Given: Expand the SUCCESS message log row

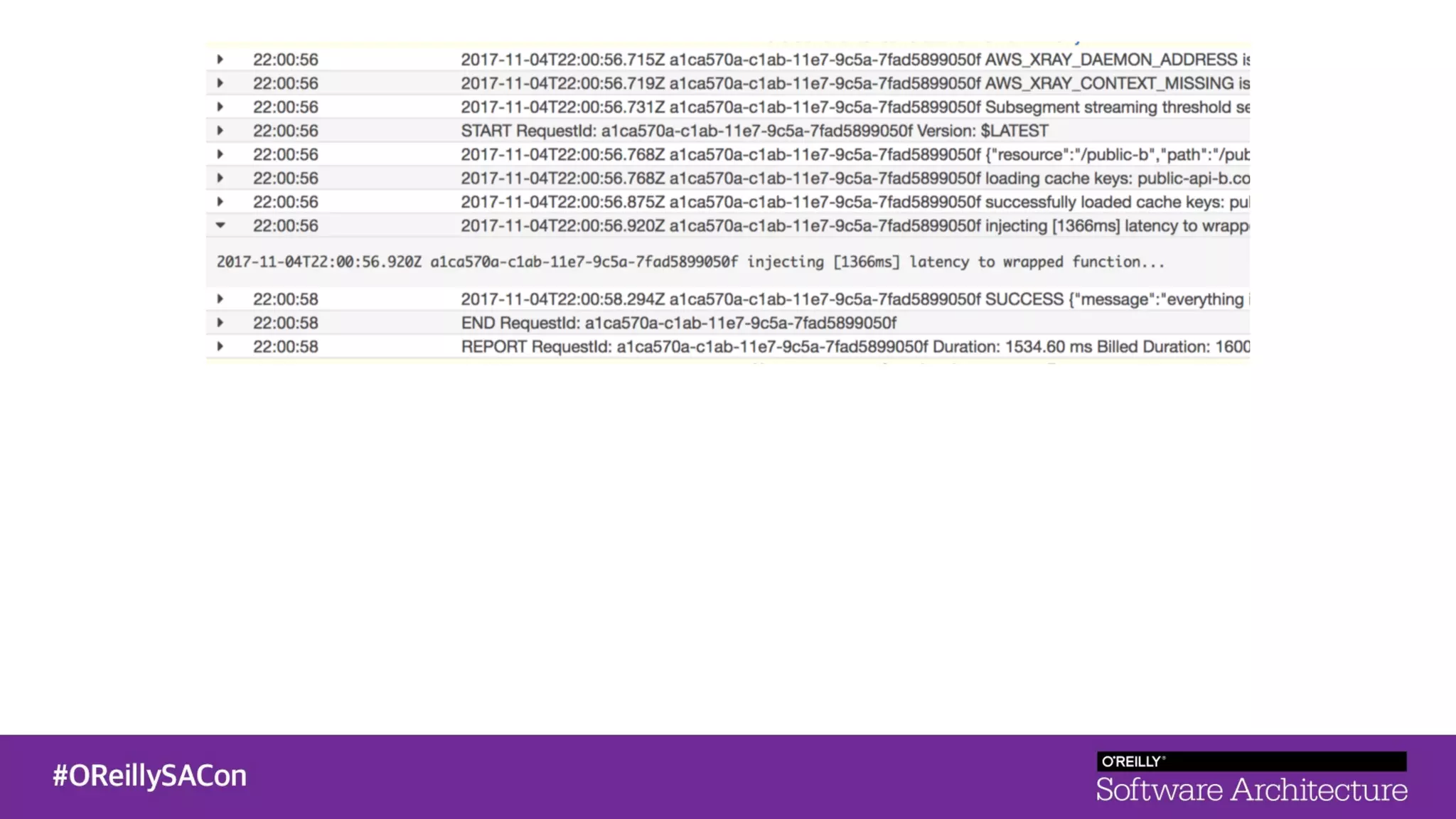Looking at the screenshot, I should coord(220,299).
